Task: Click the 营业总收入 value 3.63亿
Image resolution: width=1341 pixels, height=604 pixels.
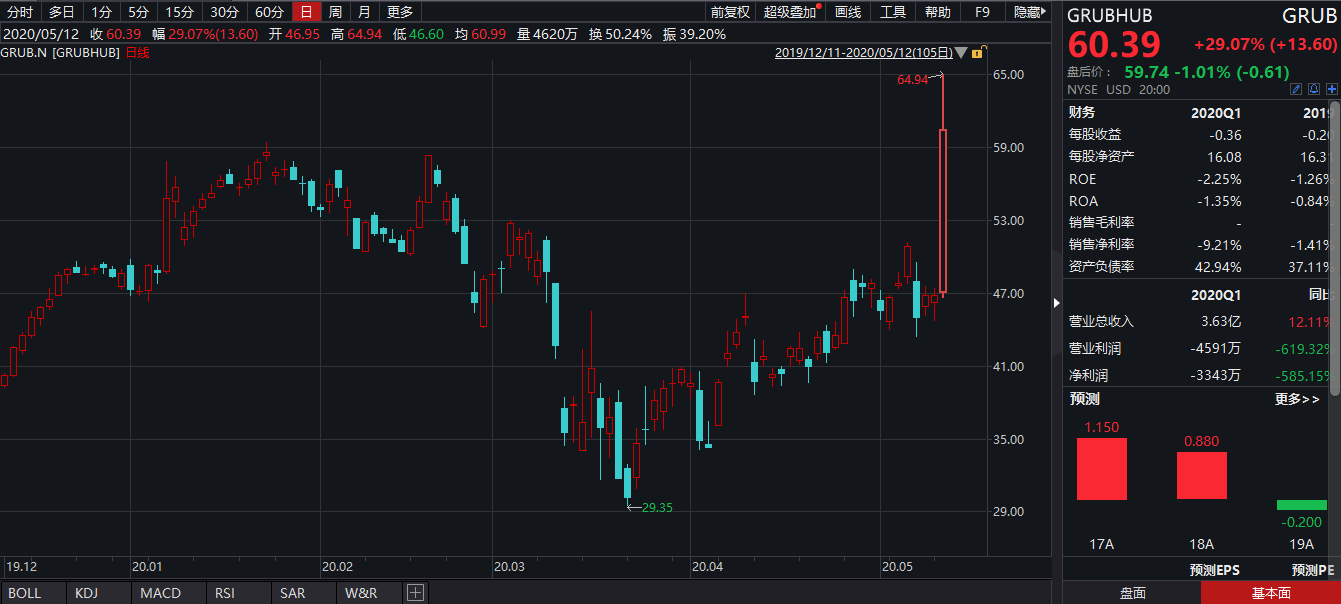Action: pos(1221,321)
